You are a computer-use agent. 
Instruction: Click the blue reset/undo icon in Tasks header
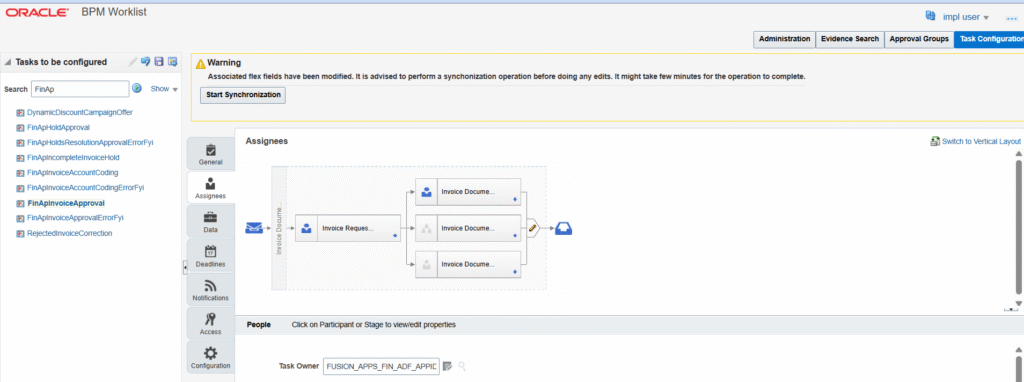tap(146, 62)
